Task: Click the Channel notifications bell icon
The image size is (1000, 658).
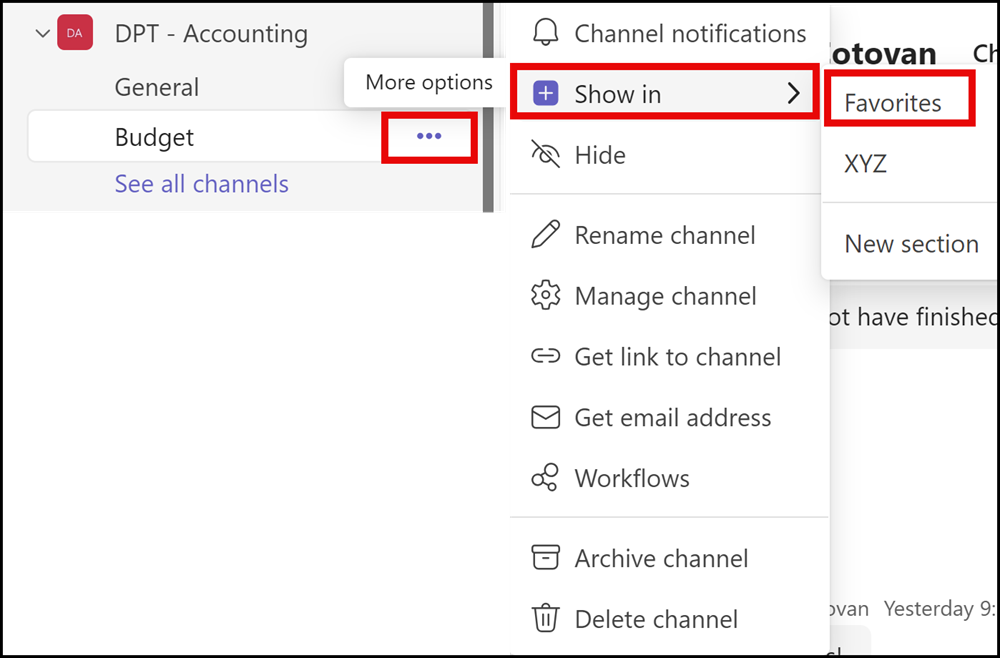Action: (x=545, y=33)
